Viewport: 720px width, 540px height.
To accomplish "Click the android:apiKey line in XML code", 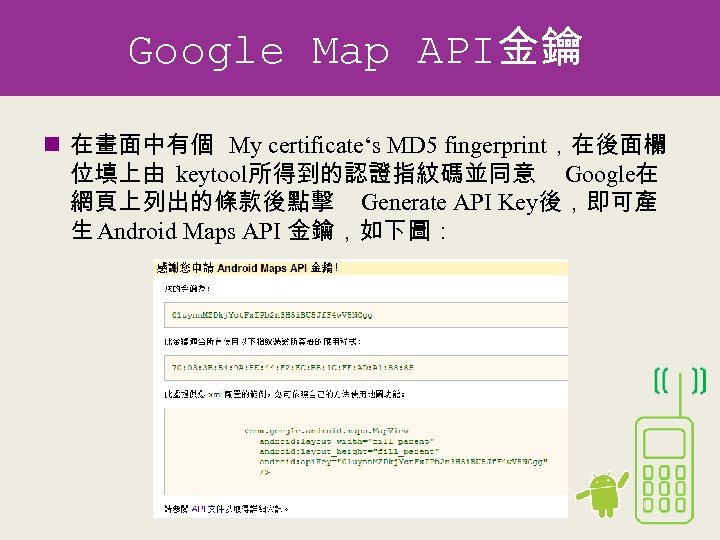I will [x=404, y=462].
